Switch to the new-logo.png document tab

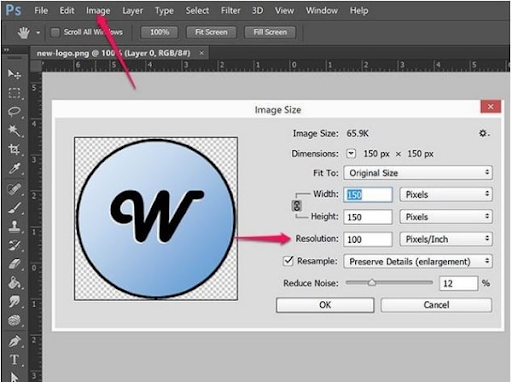pyautogui.click(x=113, y=53)
